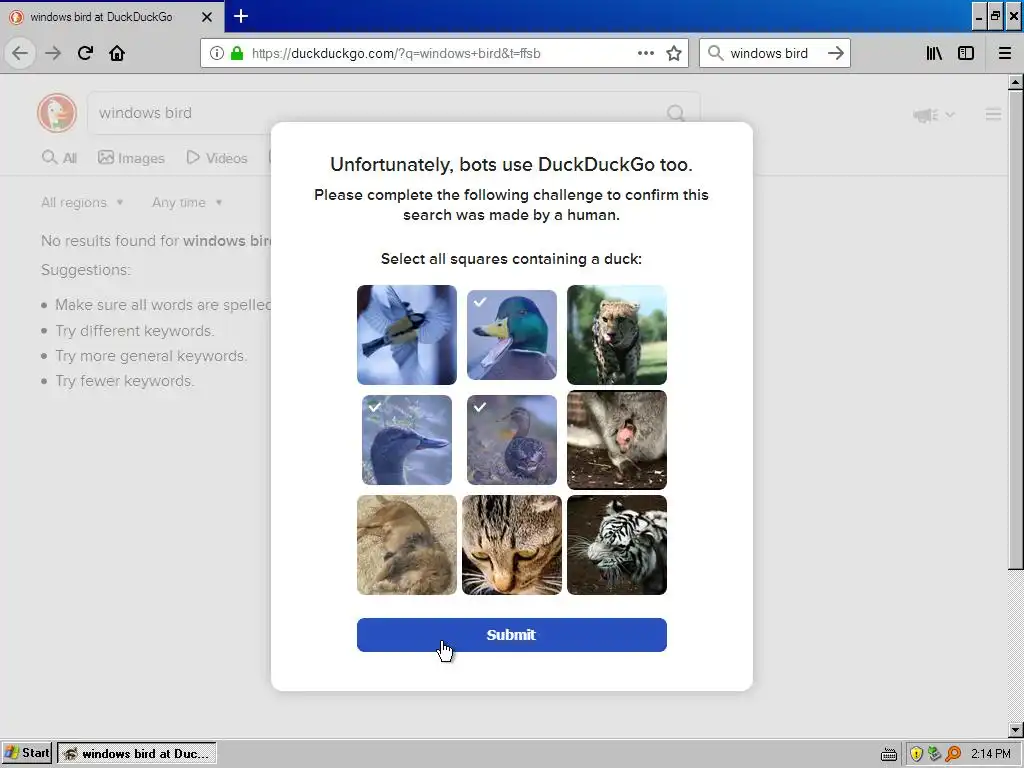The width and height of the screenshot is (1024, 768).
Task: Deselect the dark duck head profile square
Action: click(407, 440)
